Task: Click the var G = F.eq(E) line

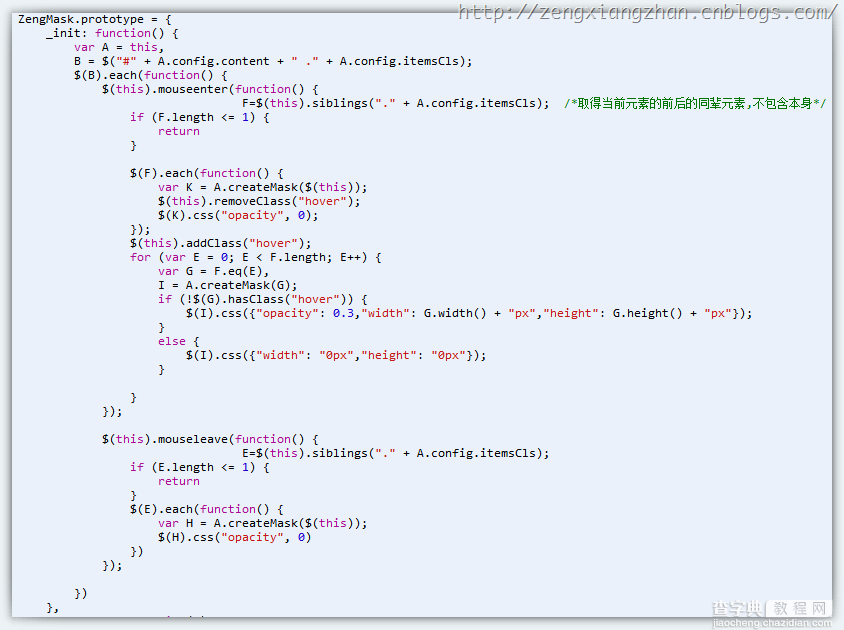Action: coord(213,271)
